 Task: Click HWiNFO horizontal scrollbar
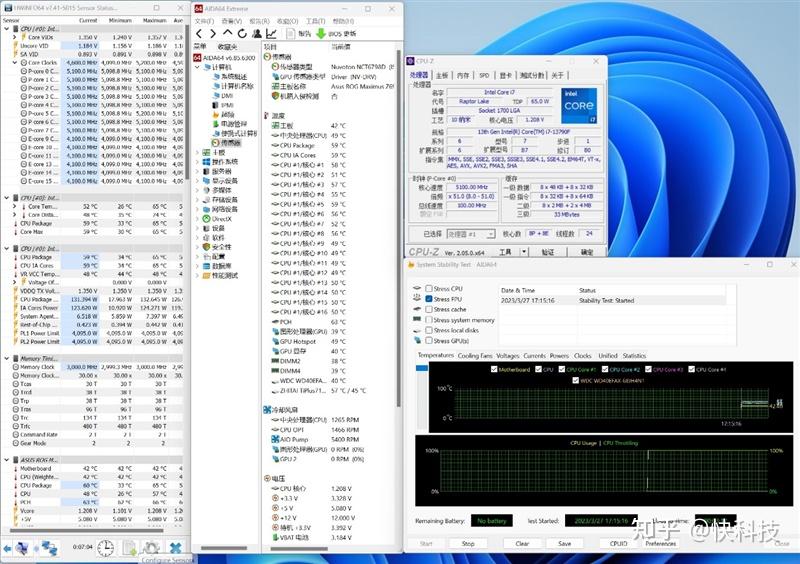click(87, 531)
